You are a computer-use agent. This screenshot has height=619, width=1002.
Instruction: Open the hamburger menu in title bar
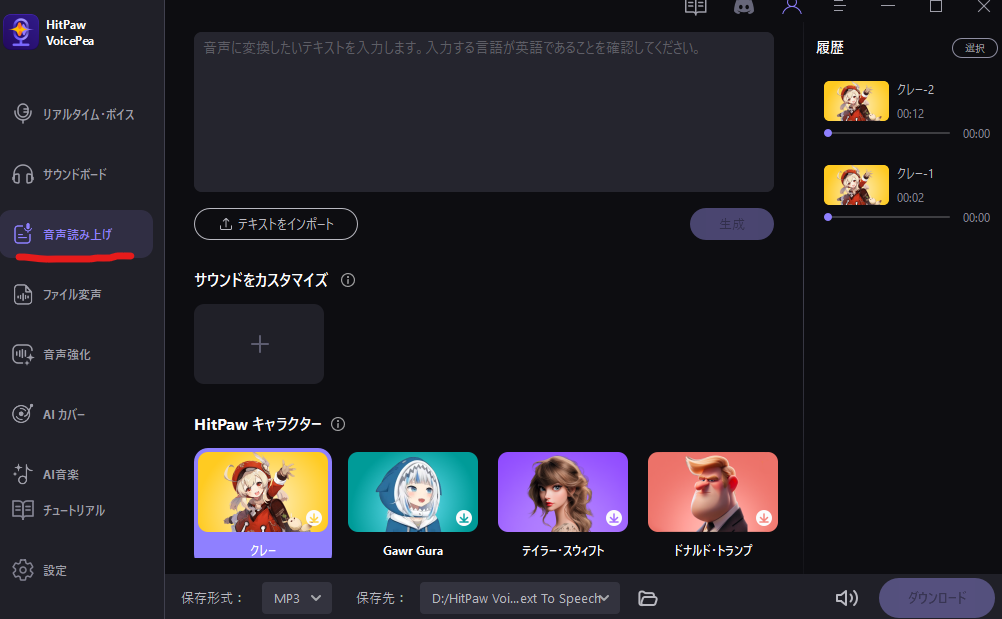[x=839, y=6]
